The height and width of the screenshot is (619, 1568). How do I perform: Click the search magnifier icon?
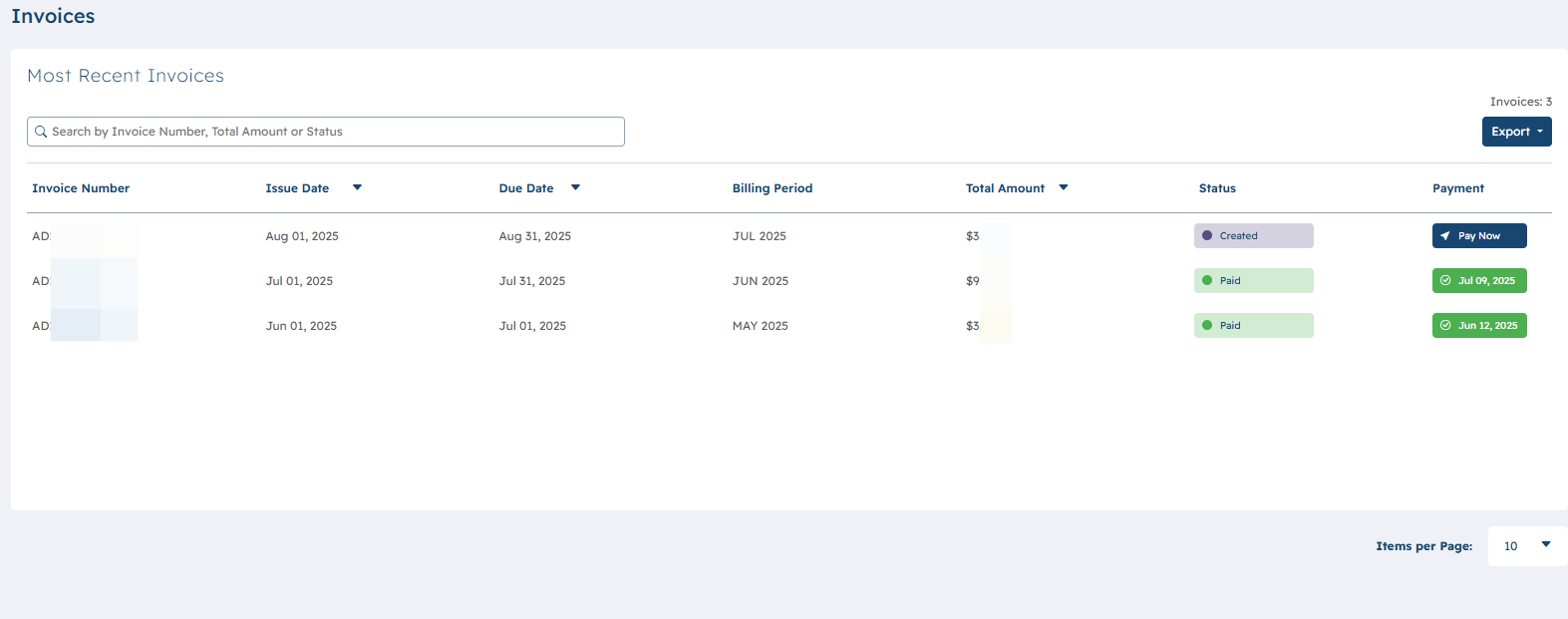(x=41, y=132)
